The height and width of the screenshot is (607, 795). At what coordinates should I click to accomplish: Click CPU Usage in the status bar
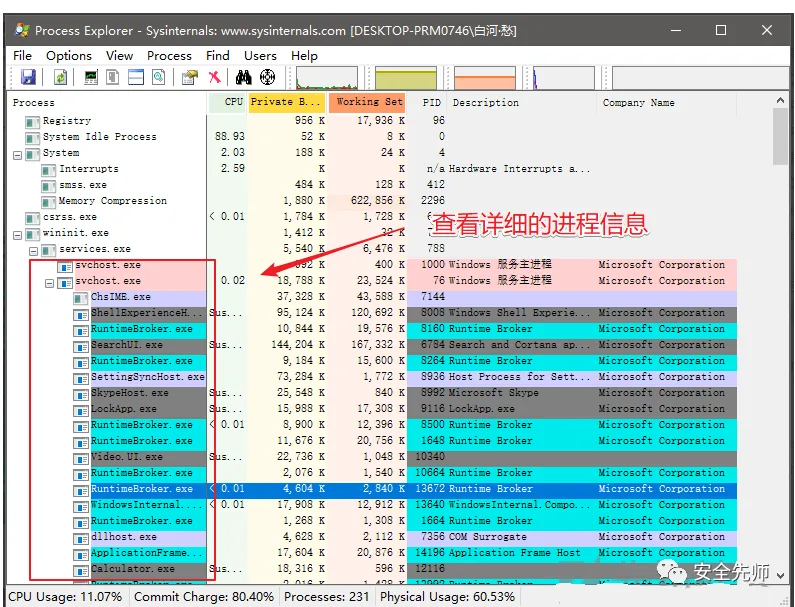pyautogui.click(x=66, y=596)
